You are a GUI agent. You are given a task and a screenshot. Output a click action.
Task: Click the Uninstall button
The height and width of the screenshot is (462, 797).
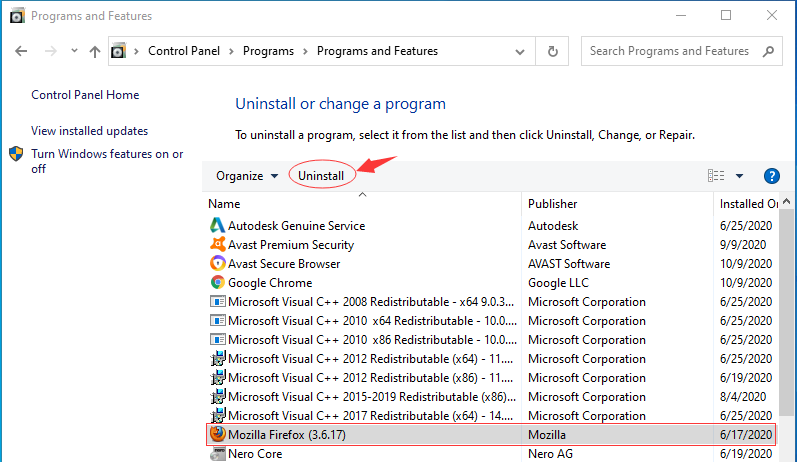(x=321, y=176)
